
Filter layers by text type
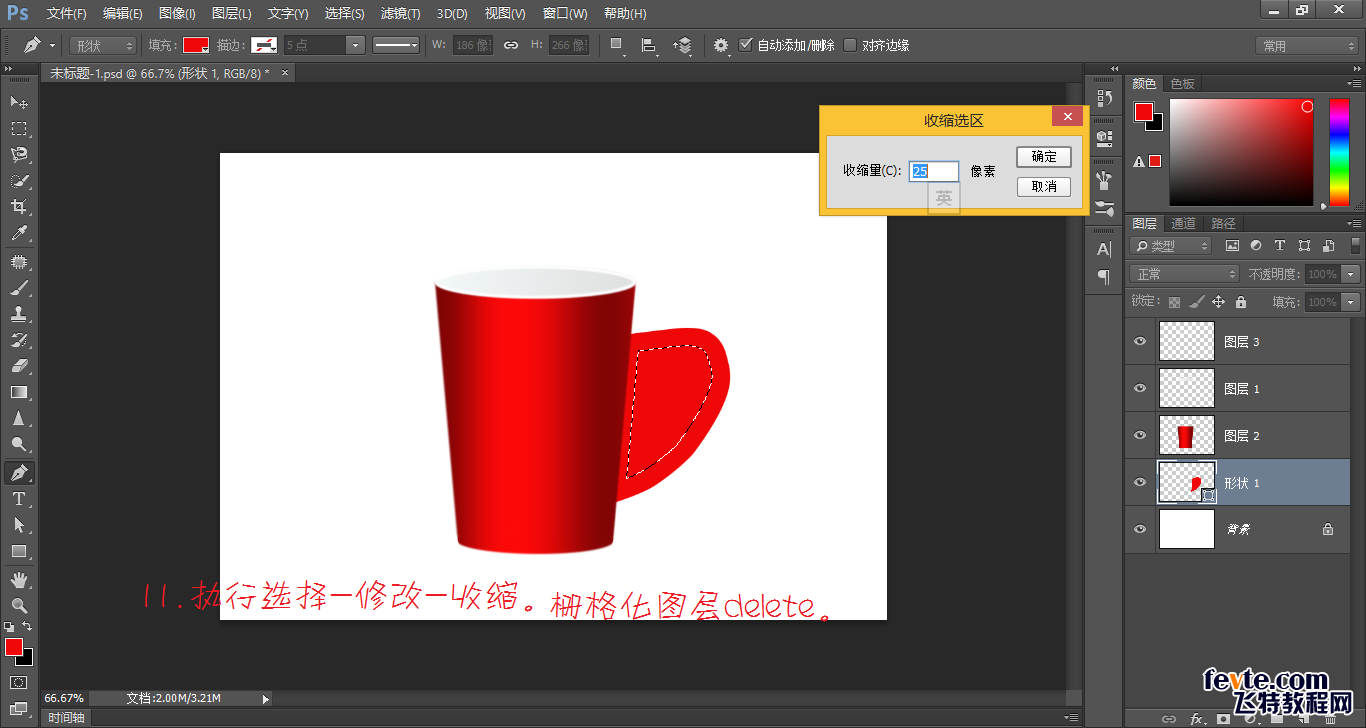1280,245
